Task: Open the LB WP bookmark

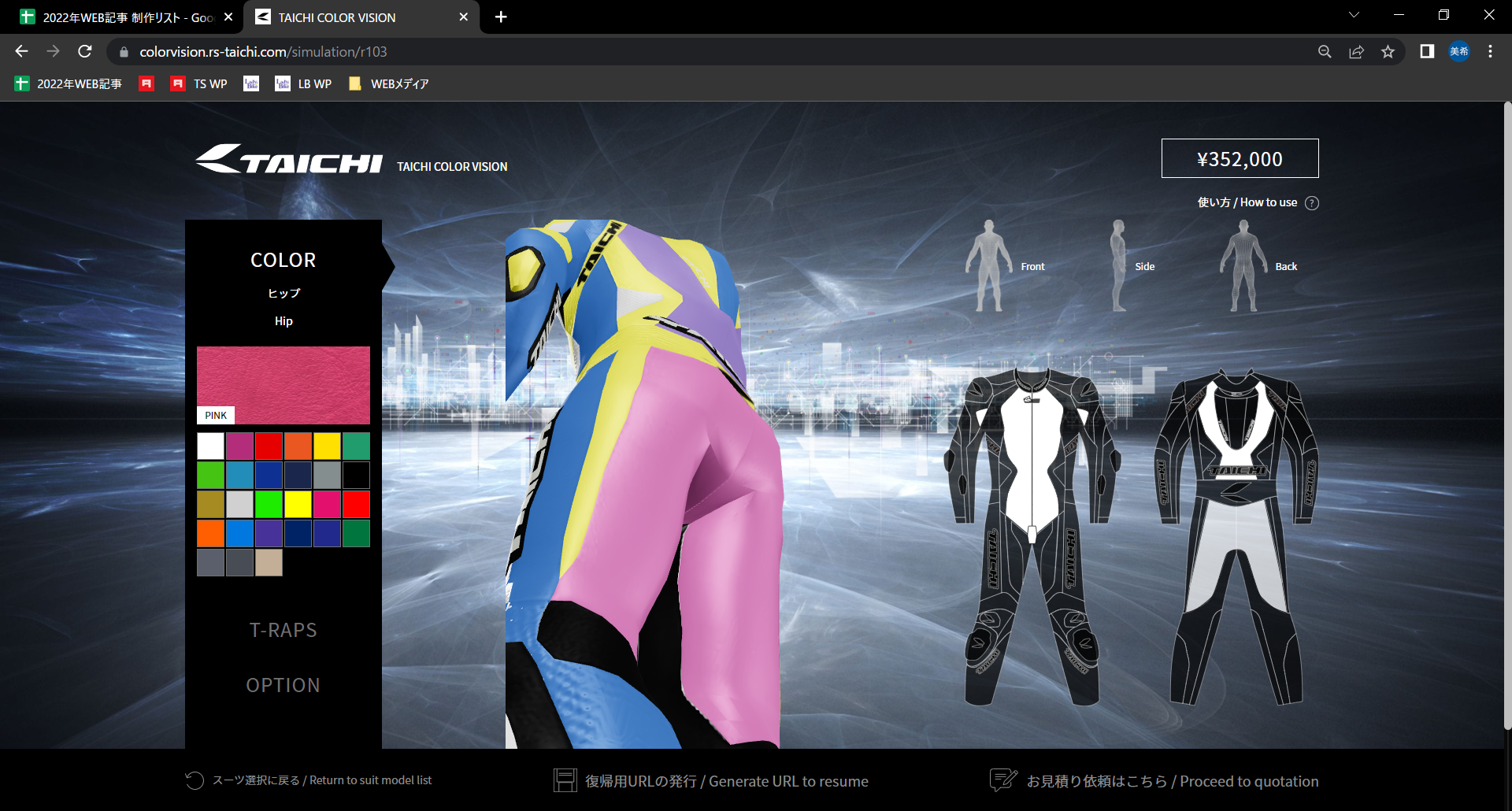Action: pos(303,83)
